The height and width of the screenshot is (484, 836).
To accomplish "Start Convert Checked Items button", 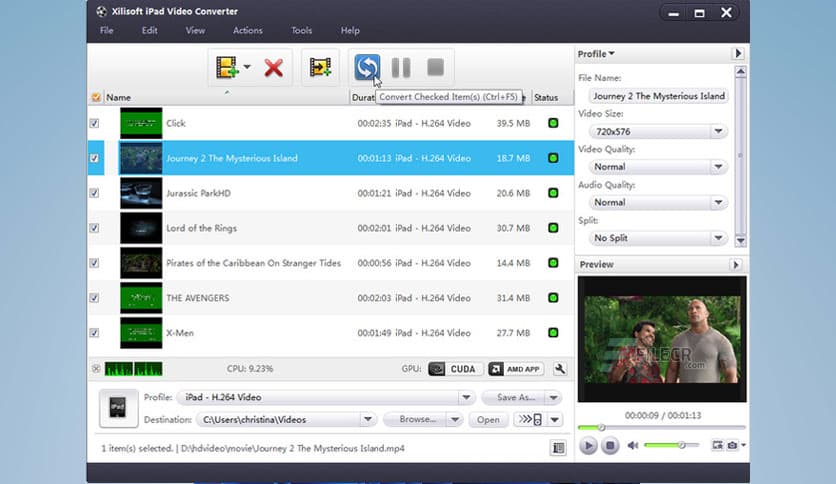I will (x=367, y=67).
